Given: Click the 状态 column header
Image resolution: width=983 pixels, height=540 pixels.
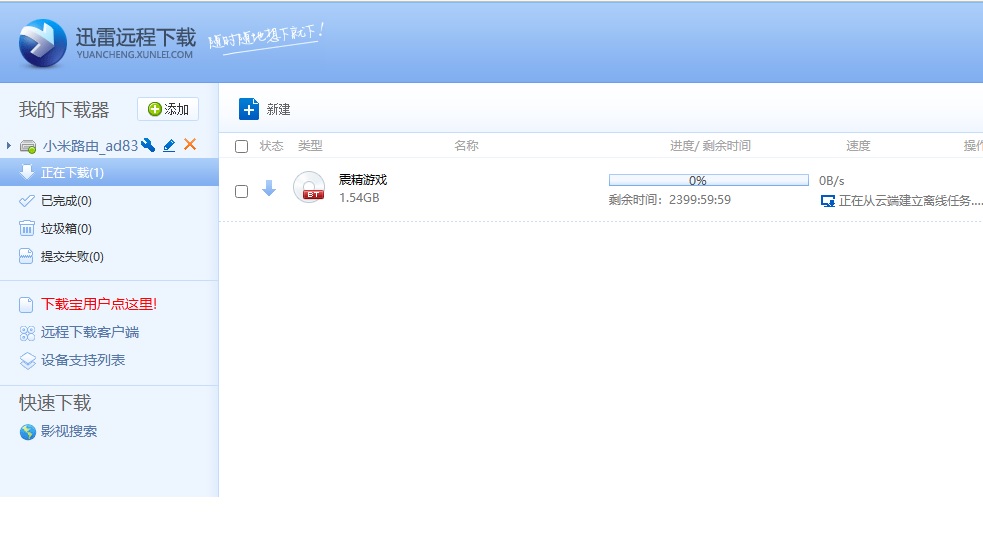Looking at the screenshot, I should (271, 146).
